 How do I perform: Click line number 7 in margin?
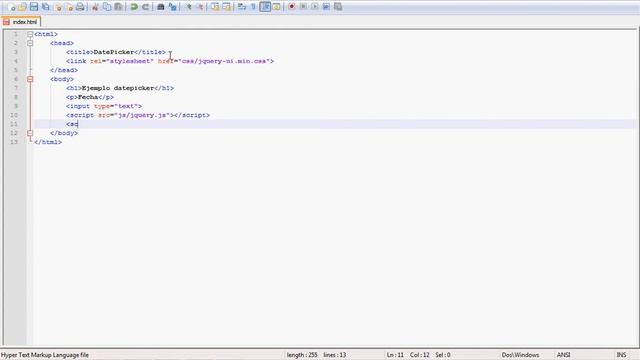click(16, 88)
